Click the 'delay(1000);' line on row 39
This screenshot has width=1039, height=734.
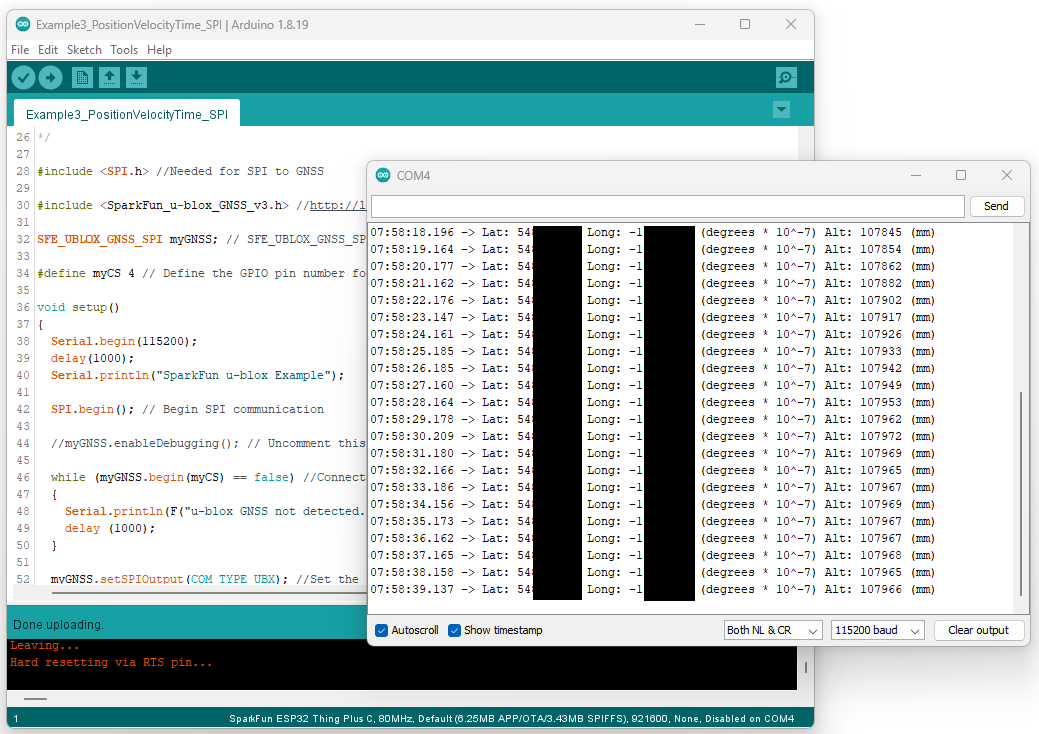pos(92,358)
